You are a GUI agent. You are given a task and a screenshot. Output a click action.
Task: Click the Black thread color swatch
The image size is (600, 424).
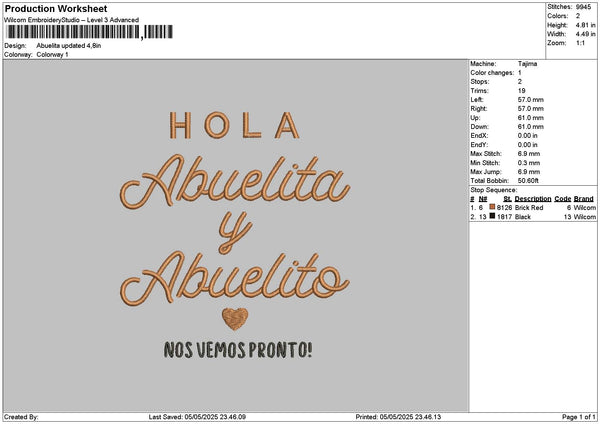point(492,216)
